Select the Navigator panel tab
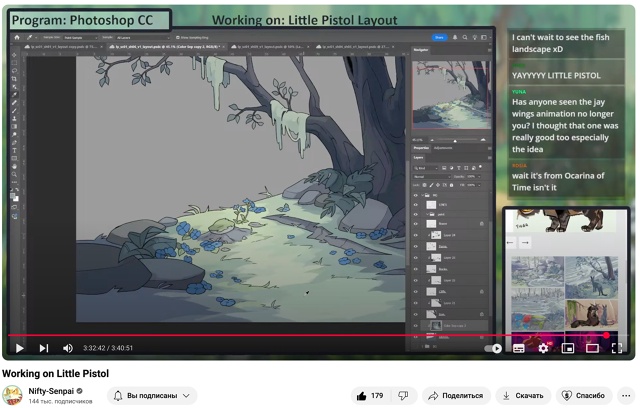The width and height of the screenshot is (640, 408). click(421, 50)
